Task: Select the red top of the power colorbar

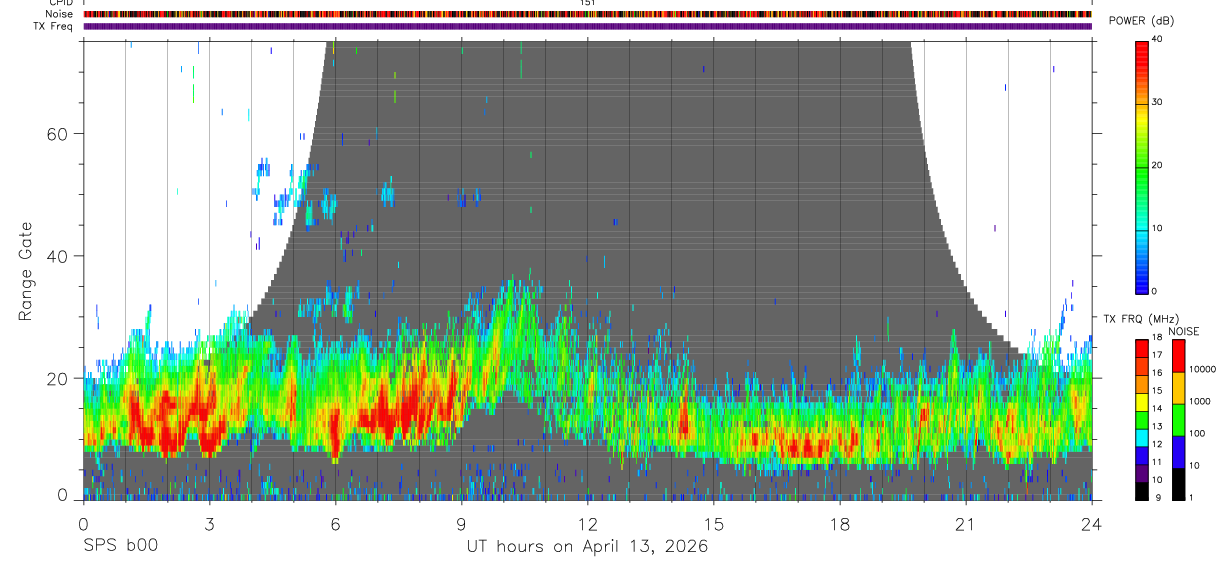Action: click(1142, 46)
